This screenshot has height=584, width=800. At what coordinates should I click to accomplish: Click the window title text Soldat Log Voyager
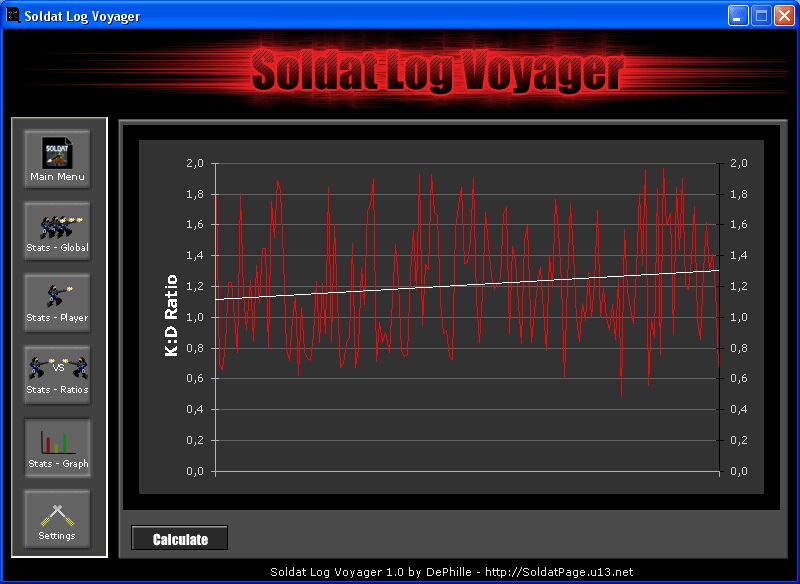pos(82,16)
